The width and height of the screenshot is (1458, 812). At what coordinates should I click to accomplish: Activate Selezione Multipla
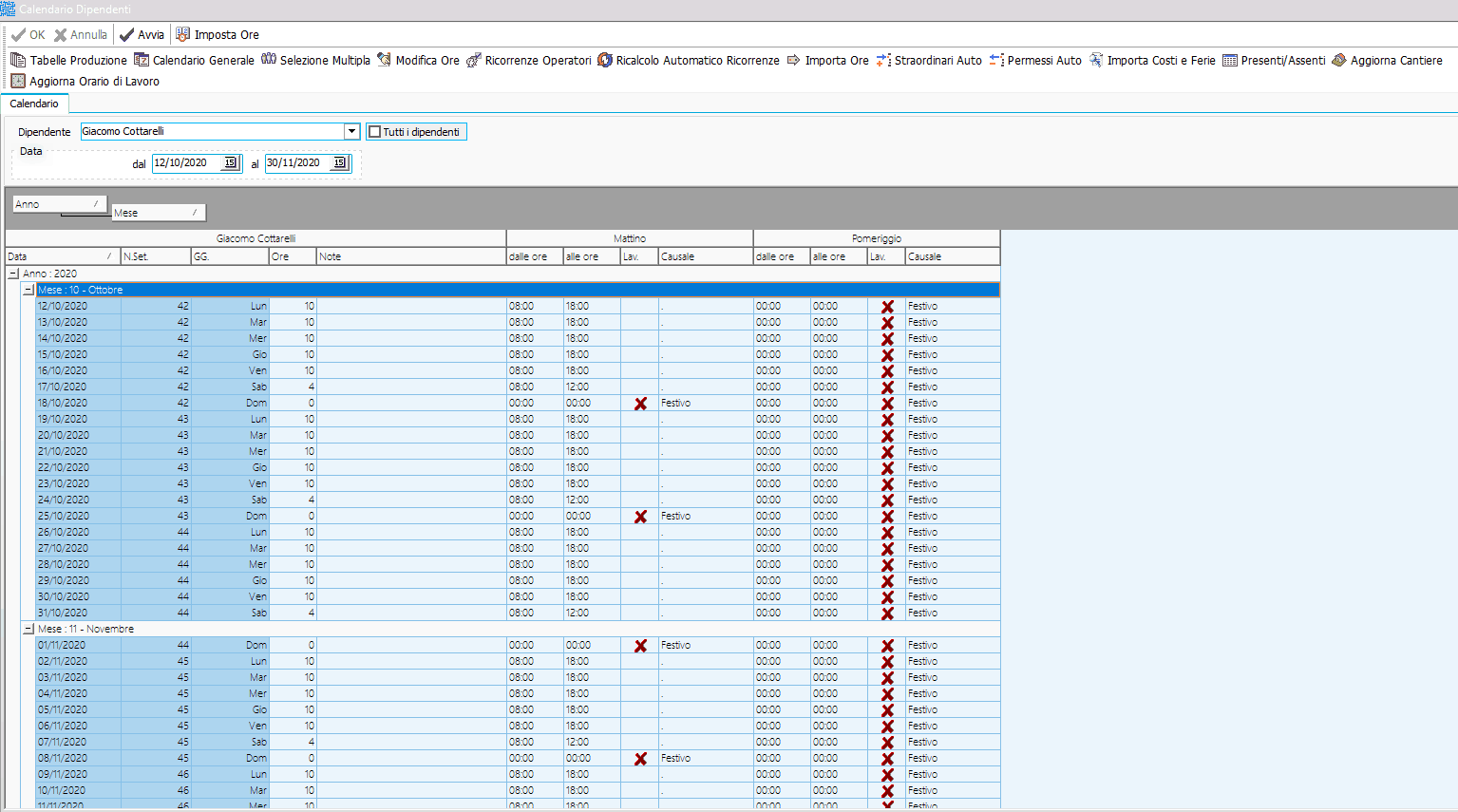point(316,60)
